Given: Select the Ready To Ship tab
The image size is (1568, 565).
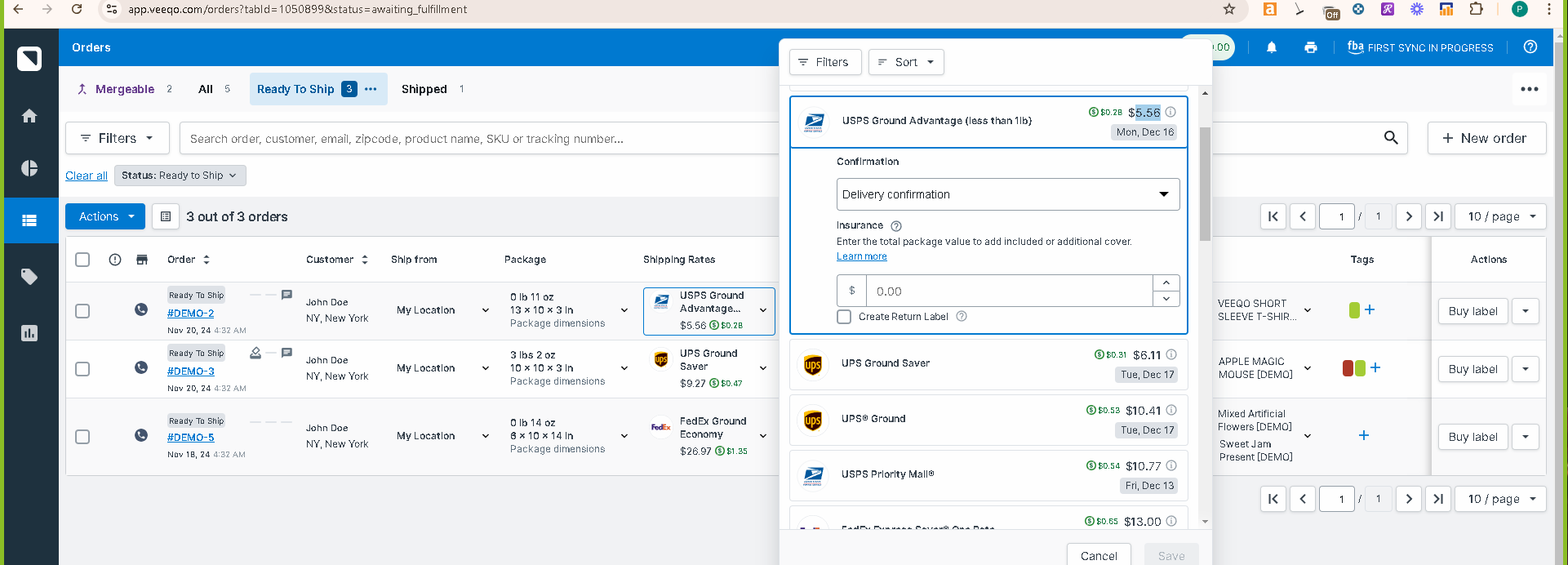Looking at the screenshot, I should 295,89.
